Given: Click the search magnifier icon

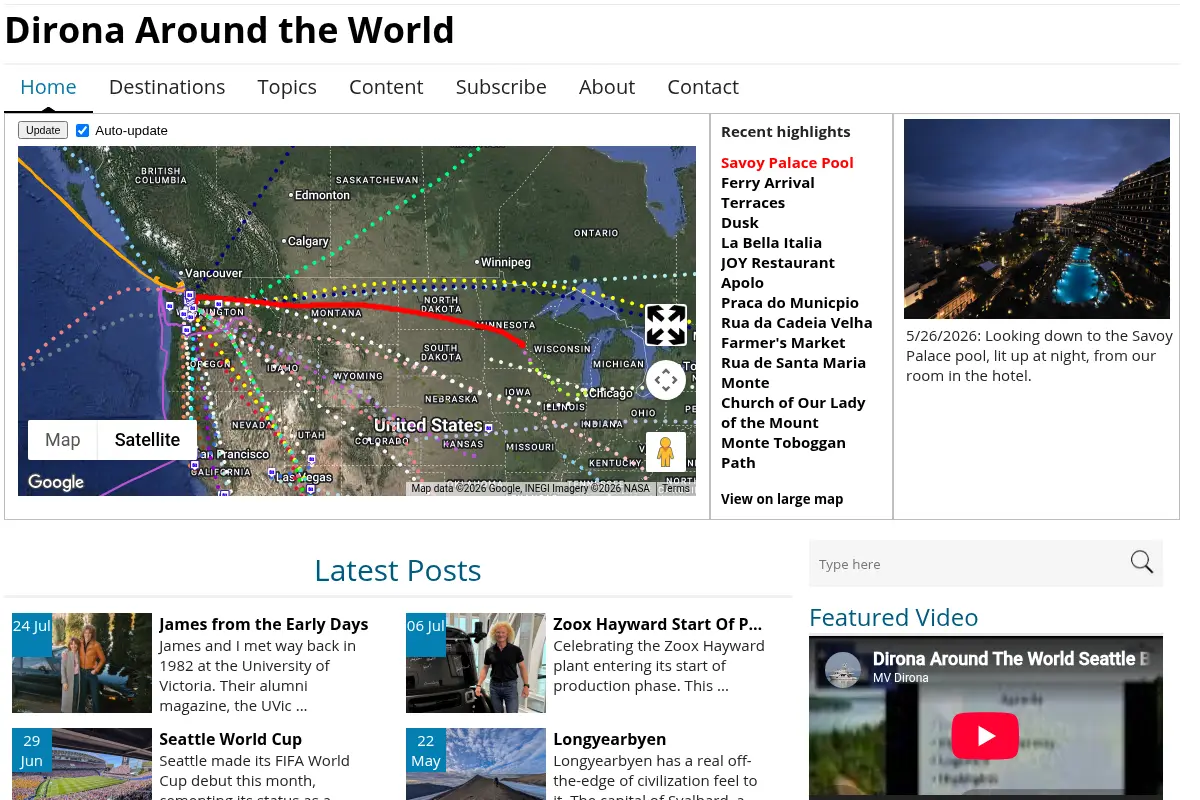Looking at the screenshot, I should click(1142, 562).
